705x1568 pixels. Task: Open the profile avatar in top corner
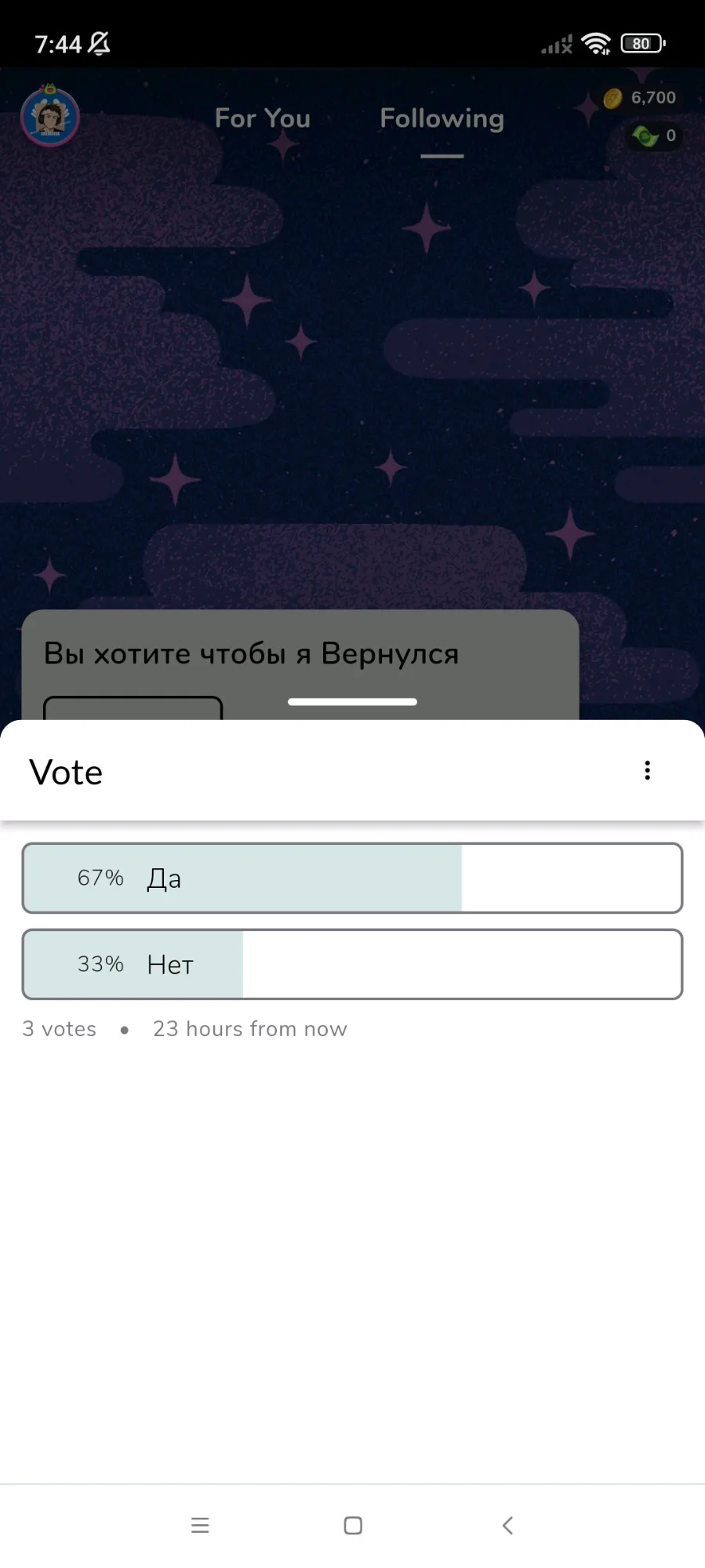(50, 117)
